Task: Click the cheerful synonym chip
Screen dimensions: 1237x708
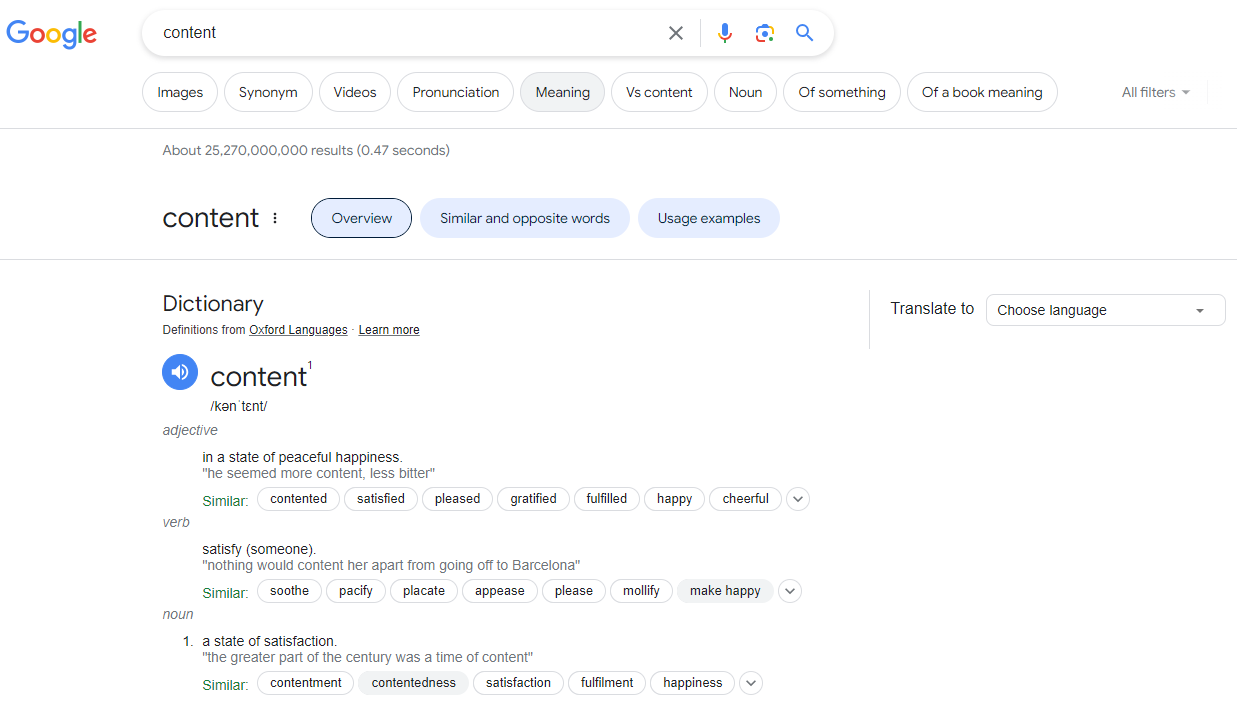Action: pos(745,499)
